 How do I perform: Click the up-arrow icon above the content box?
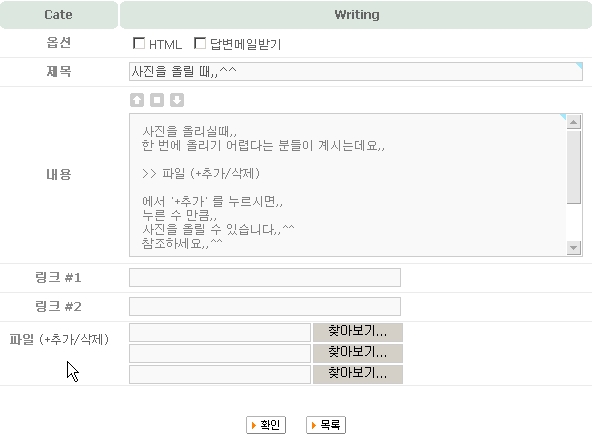pyautogui.click(x=137, y=100)
